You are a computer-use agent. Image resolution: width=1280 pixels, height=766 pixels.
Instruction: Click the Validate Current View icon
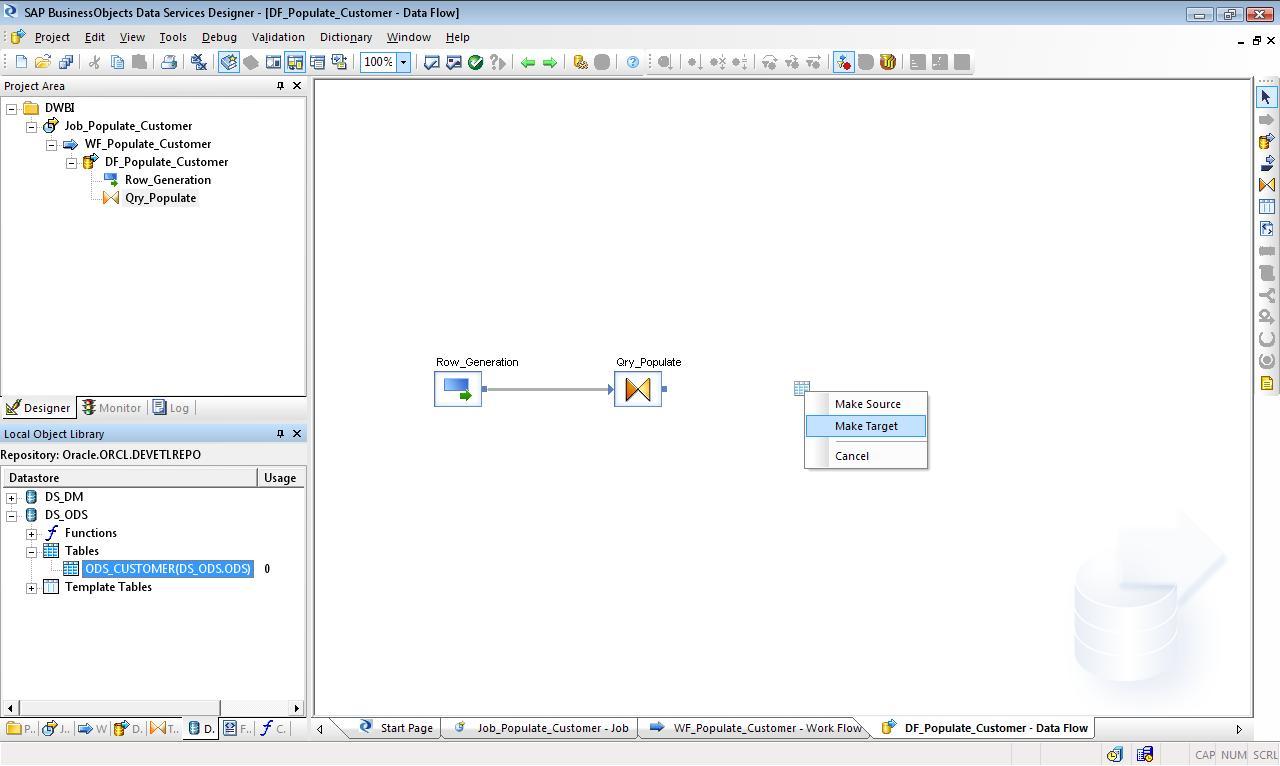click(x=432, y=62)
